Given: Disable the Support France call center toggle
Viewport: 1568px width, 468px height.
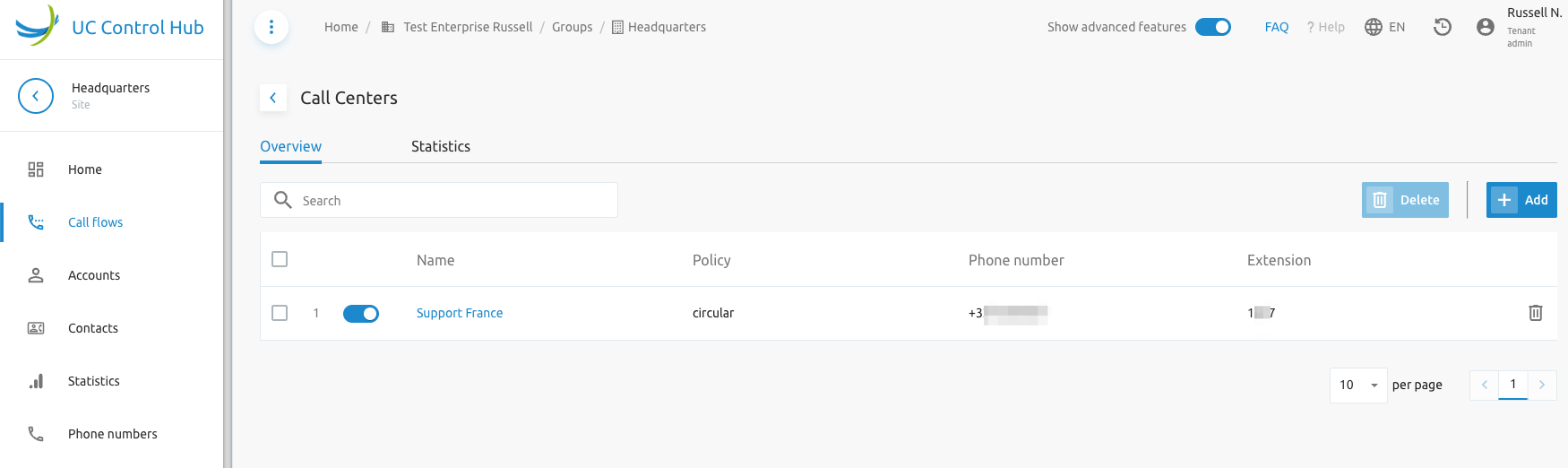Looking at the screenshot, I should [361, 313].
